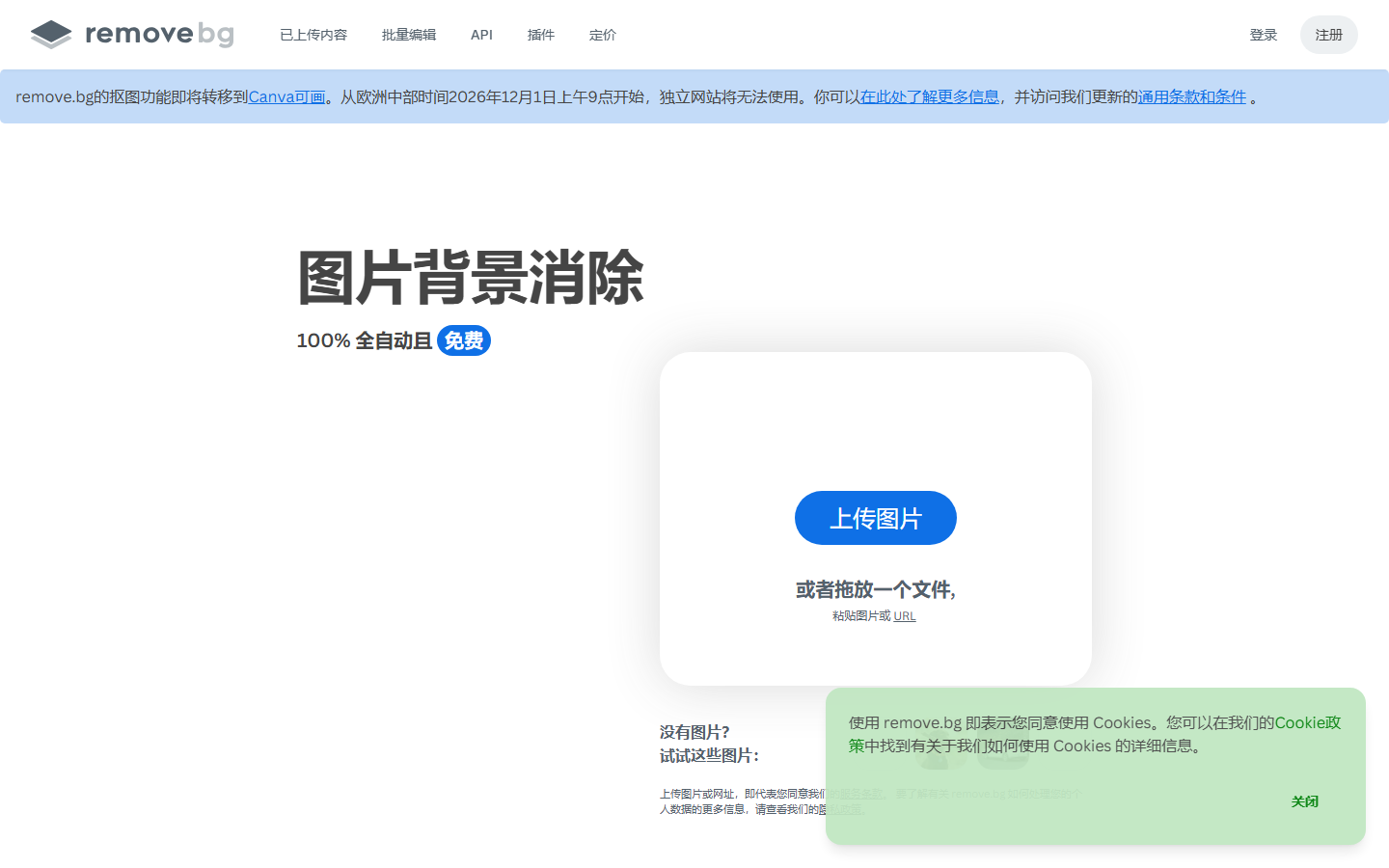Go to 批量编辑 in the navigation
Viewport: 1389px width, 868px height.
409,35
